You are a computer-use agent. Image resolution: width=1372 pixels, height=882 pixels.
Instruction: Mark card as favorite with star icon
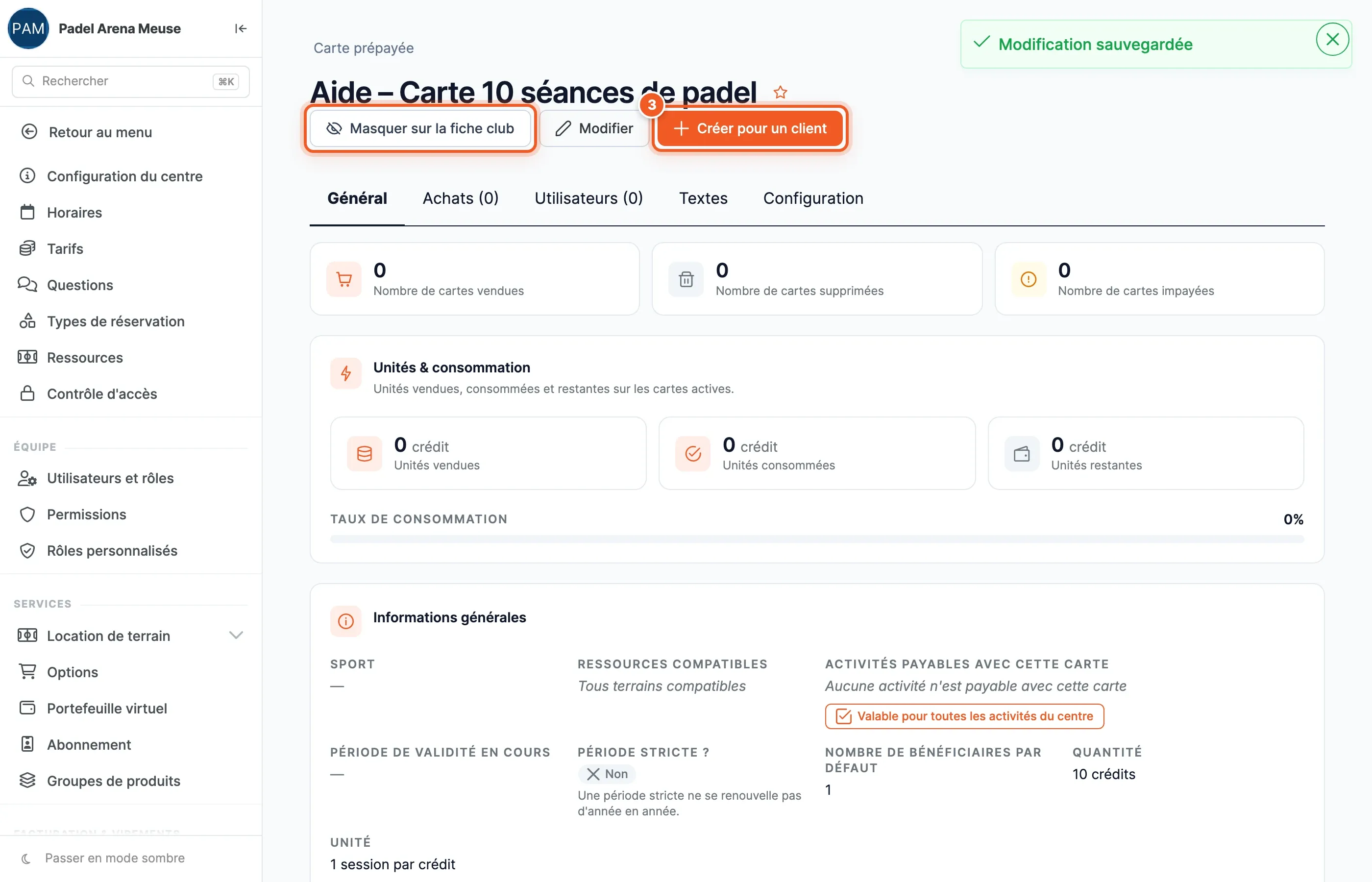[x=780, y=92]
